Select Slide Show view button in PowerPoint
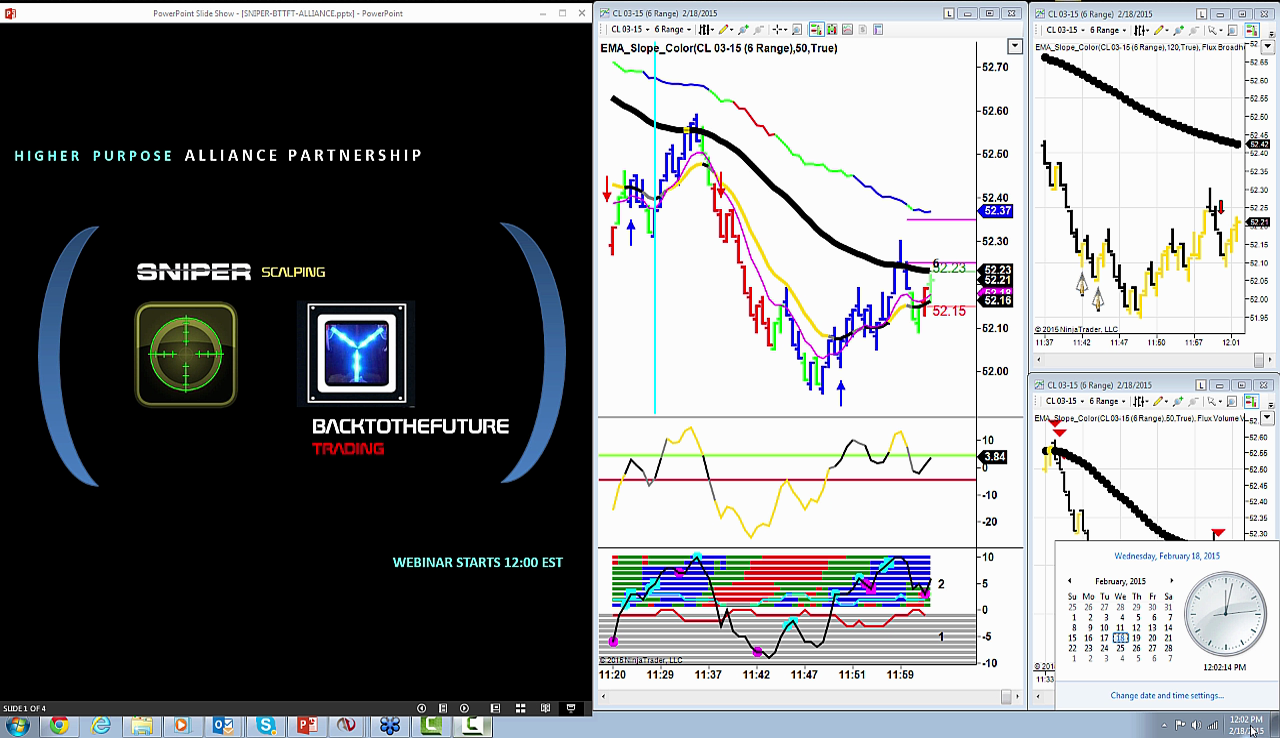Screen dimensions: 1280x738 pyautogui.click(x=571, y=708)
